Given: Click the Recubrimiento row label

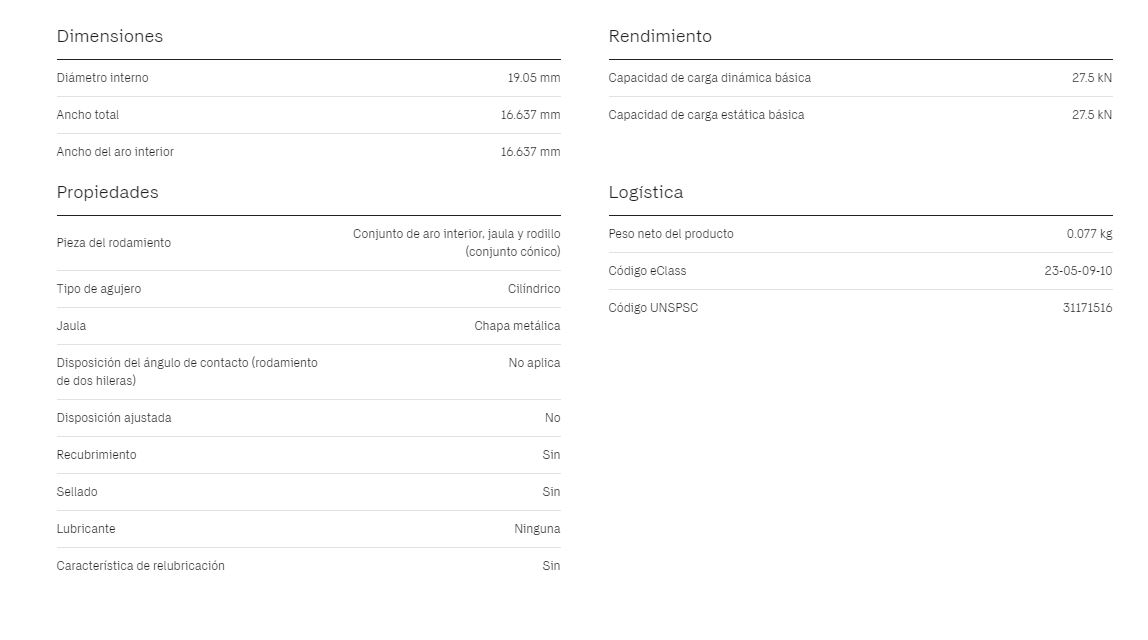Looking at the screenshot, I should (x=96, y=455).
